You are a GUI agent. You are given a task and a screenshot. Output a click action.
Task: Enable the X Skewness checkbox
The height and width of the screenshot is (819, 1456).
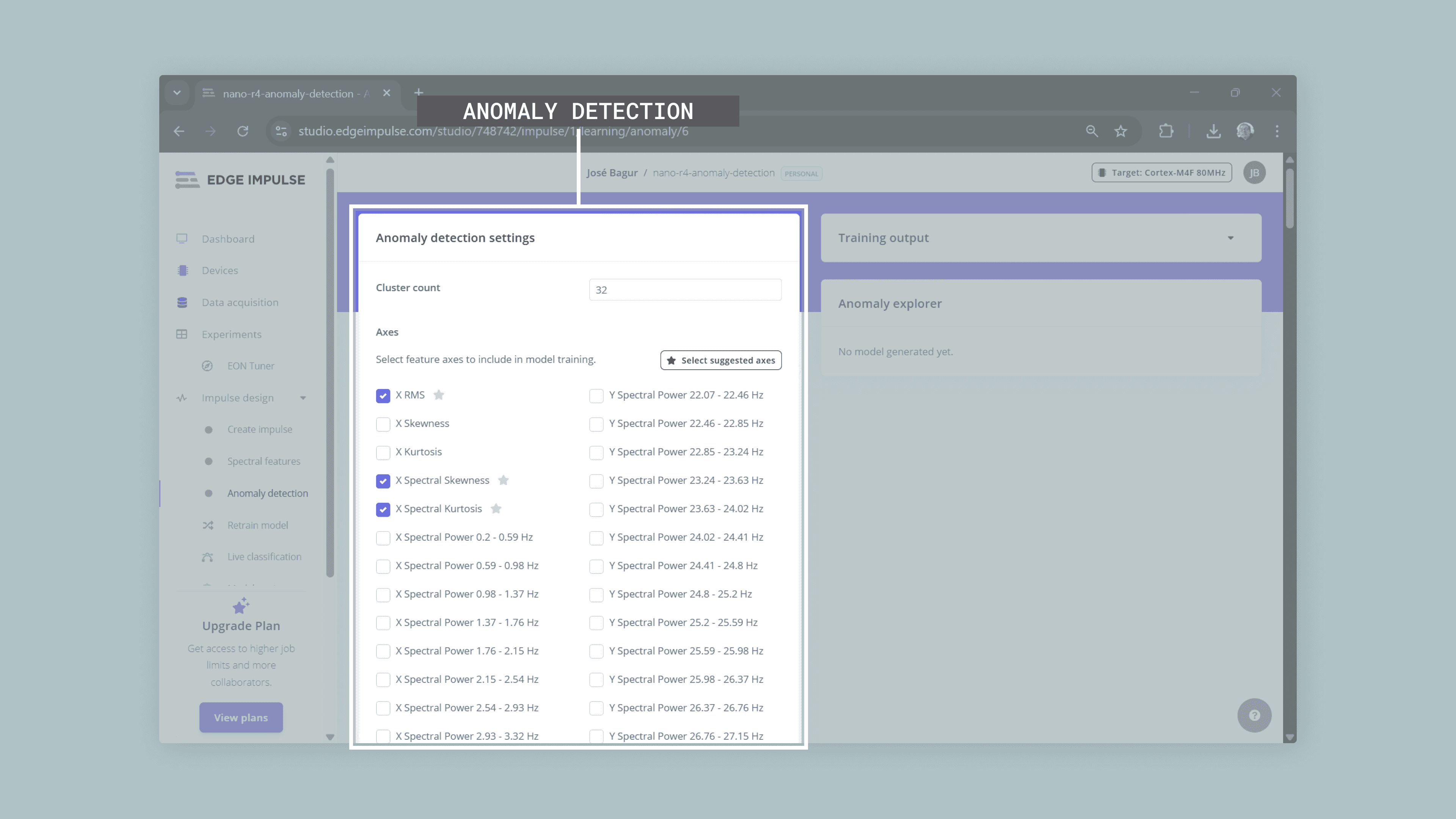point(383,424)
